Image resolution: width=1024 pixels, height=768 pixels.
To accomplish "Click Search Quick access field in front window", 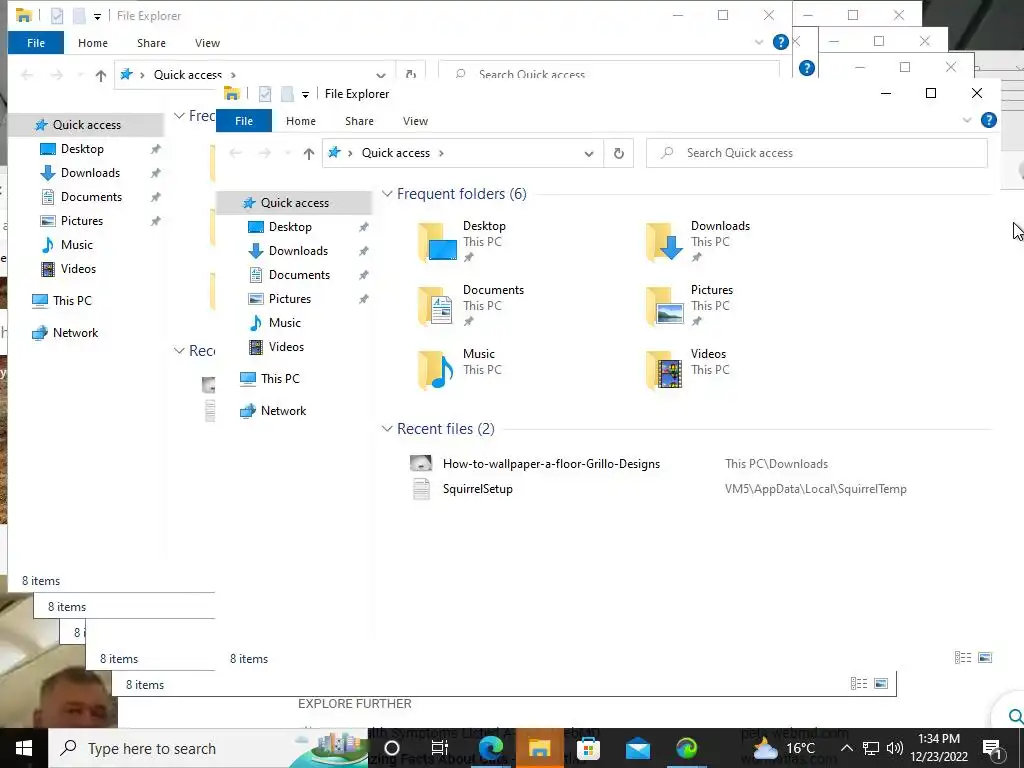I will click(x=816, y=153).
